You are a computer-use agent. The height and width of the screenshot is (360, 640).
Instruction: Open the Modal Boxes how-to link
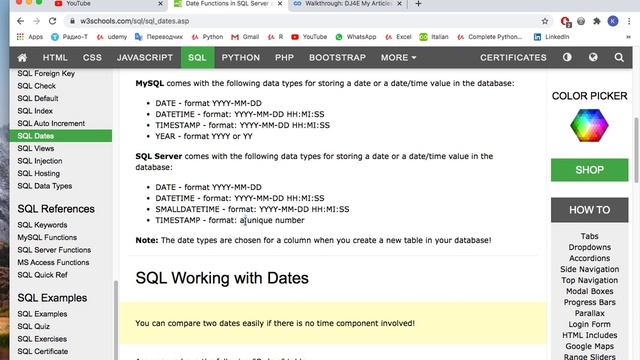pos(589,291)
